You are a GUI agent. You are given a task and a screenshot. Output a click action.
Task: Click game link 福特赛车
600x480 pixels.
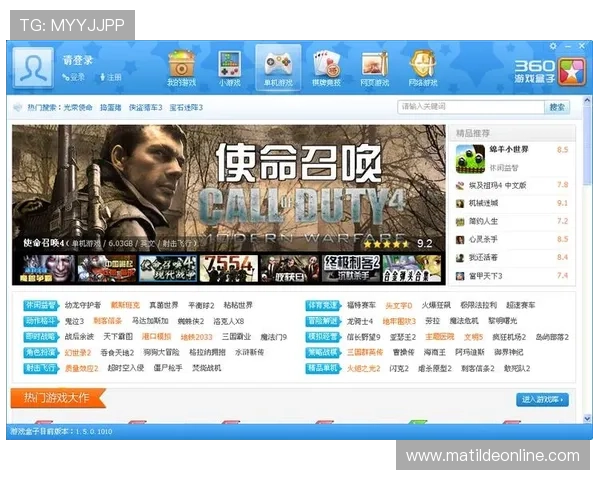(361, 305)
